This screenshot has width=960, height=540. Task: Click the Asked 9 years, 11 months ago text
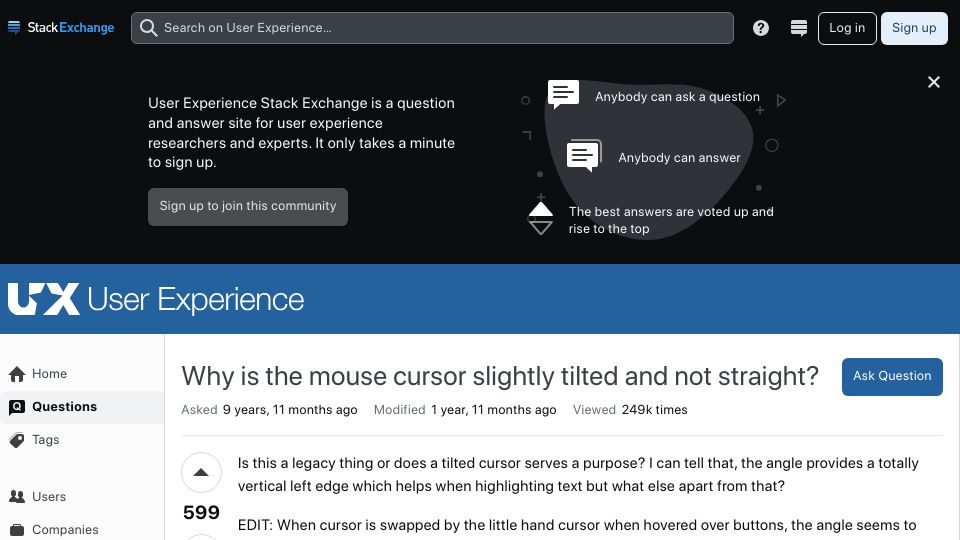[269, 410]
